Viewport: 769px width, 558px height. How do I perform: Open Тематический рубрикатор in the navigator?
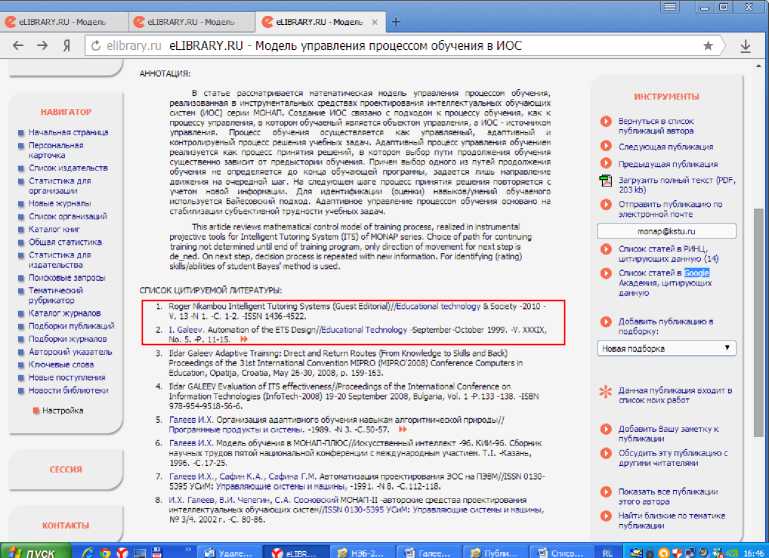pos(55,295)
